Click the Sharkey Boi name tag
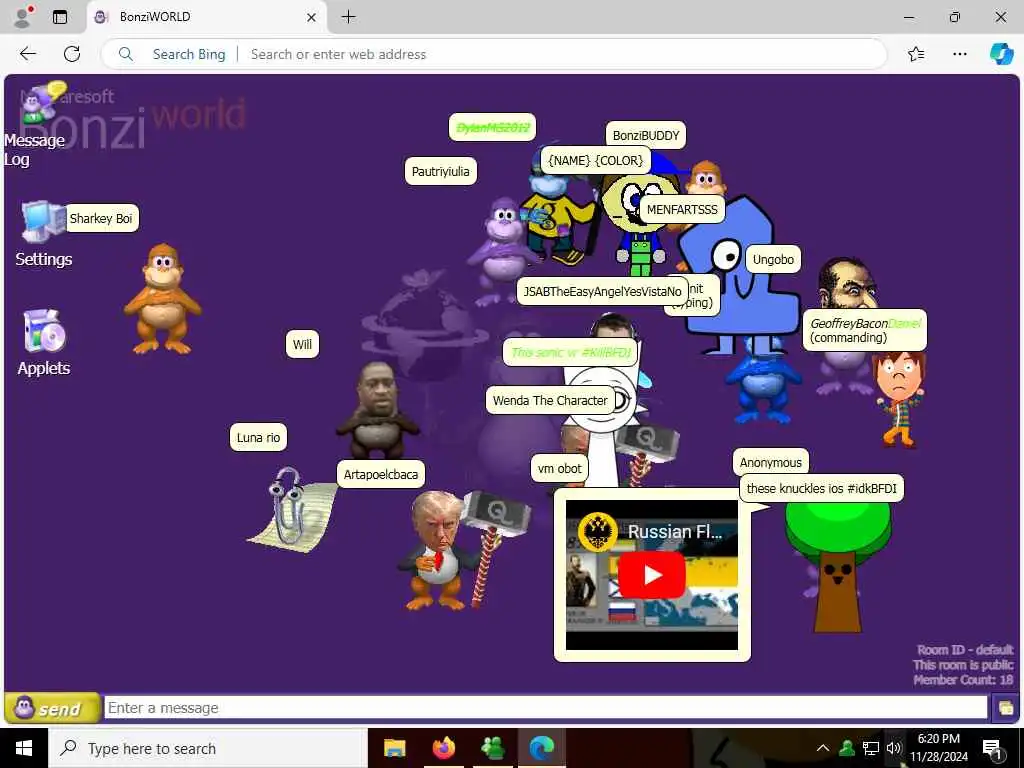This screenshot has width=1024, height=768. [x=101, y=218]
